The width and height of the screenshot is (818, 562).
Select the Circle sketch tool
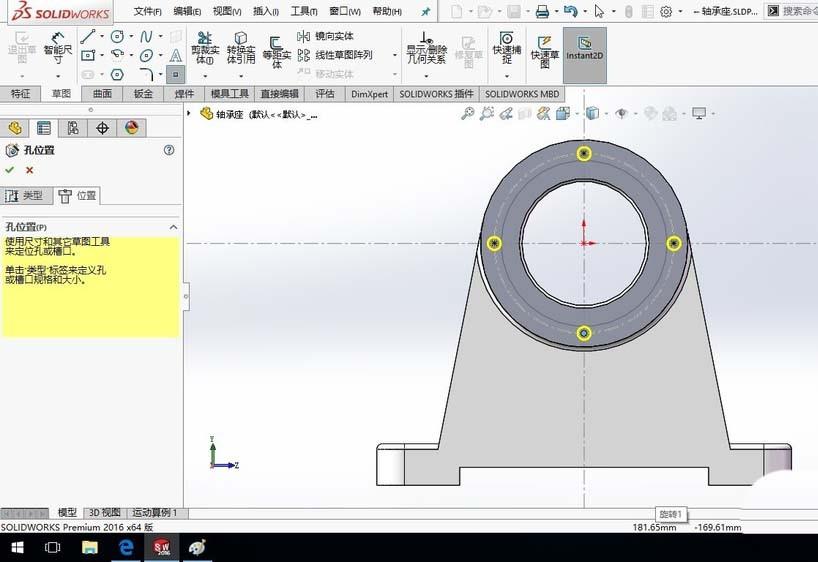117,37
